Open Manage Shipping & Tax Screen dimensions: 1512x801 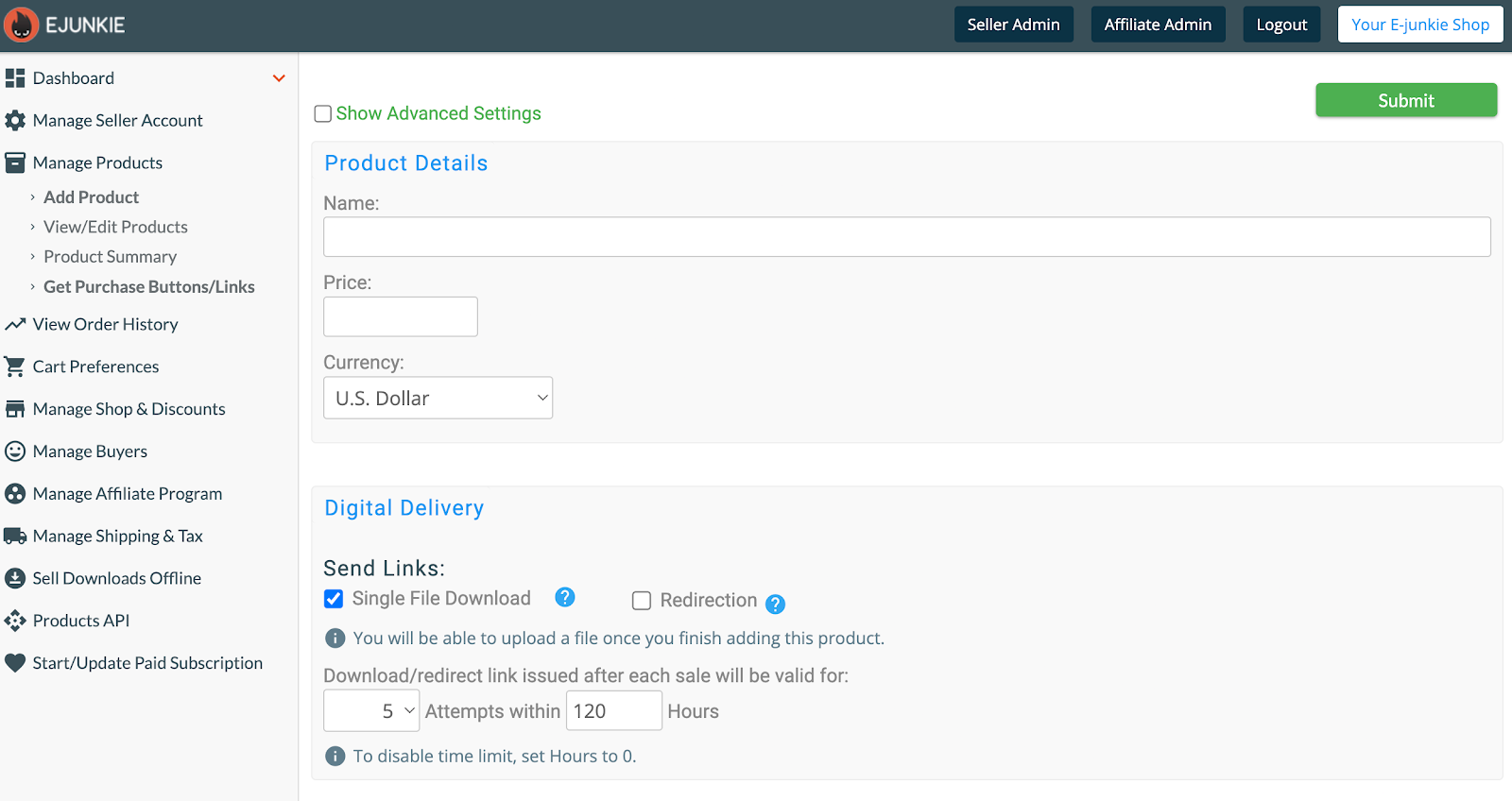point(118,537)
